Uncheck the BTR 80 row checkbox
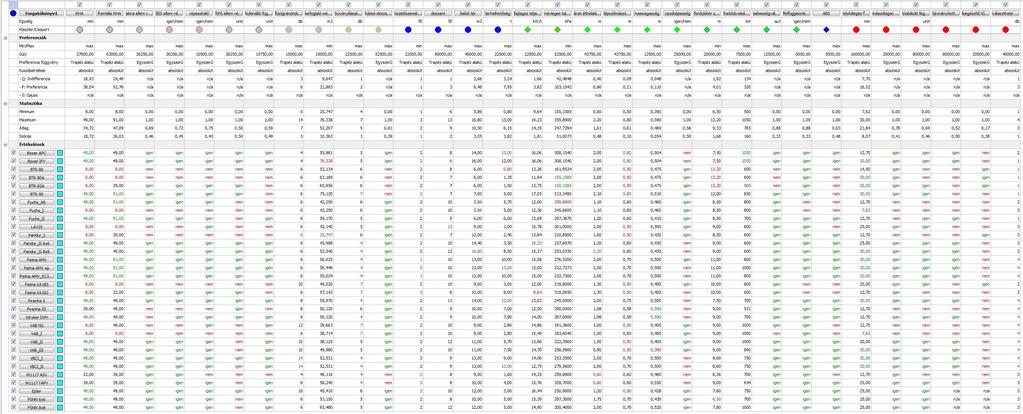This screenshot has height=414, width=1023. [14, 168]
